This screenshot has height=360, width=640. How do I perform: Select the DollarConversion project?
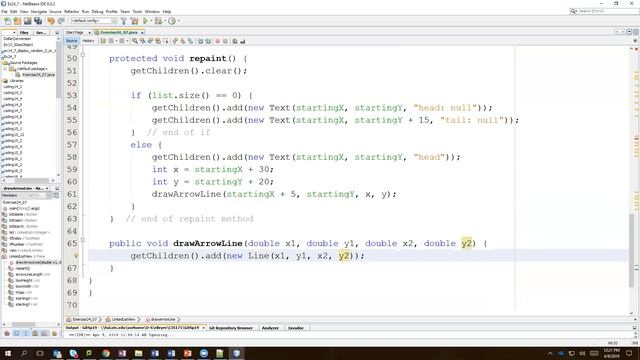pyautogui.click(x=17, y=39)
